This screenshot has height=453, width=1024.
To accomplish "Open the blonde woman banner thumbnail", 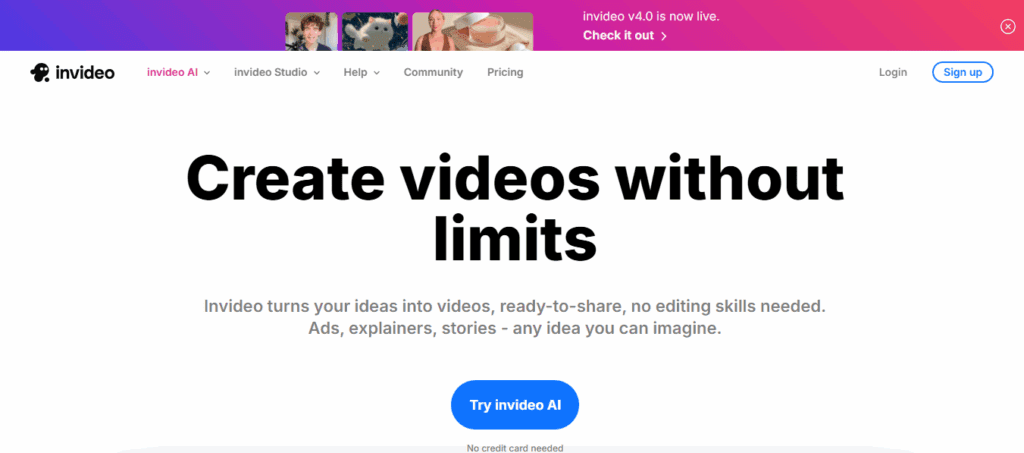I will 473,31.
